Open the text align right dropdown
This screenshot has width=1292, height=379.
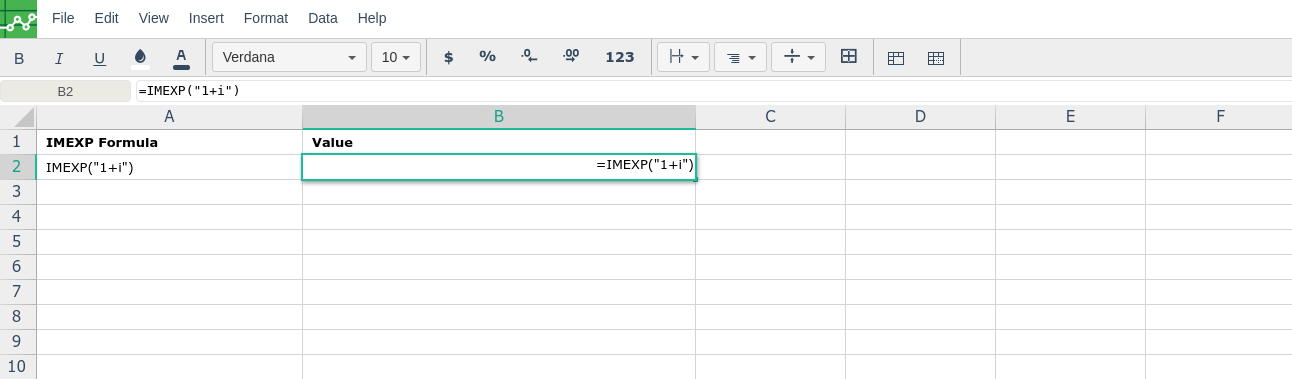741,57
